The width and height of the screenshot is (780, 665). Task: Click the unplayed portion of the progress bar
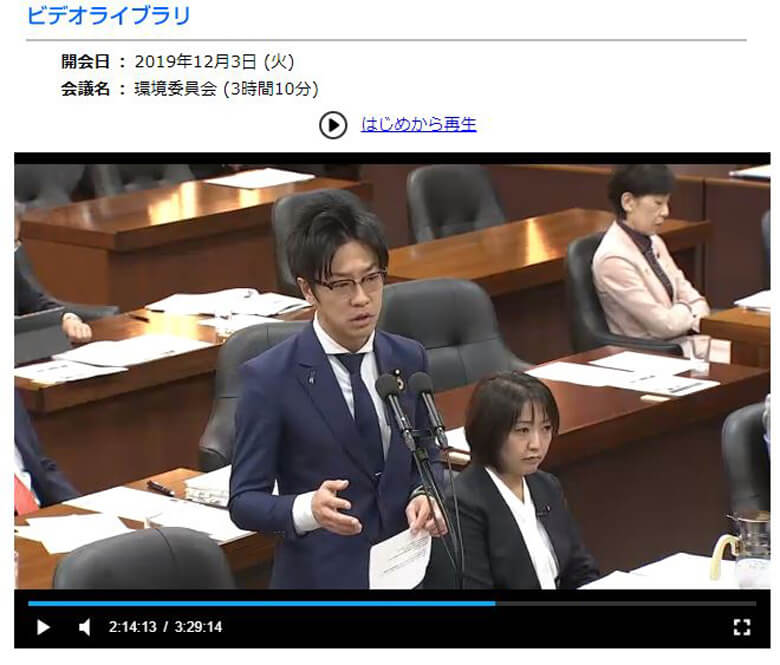coord(626,603)
